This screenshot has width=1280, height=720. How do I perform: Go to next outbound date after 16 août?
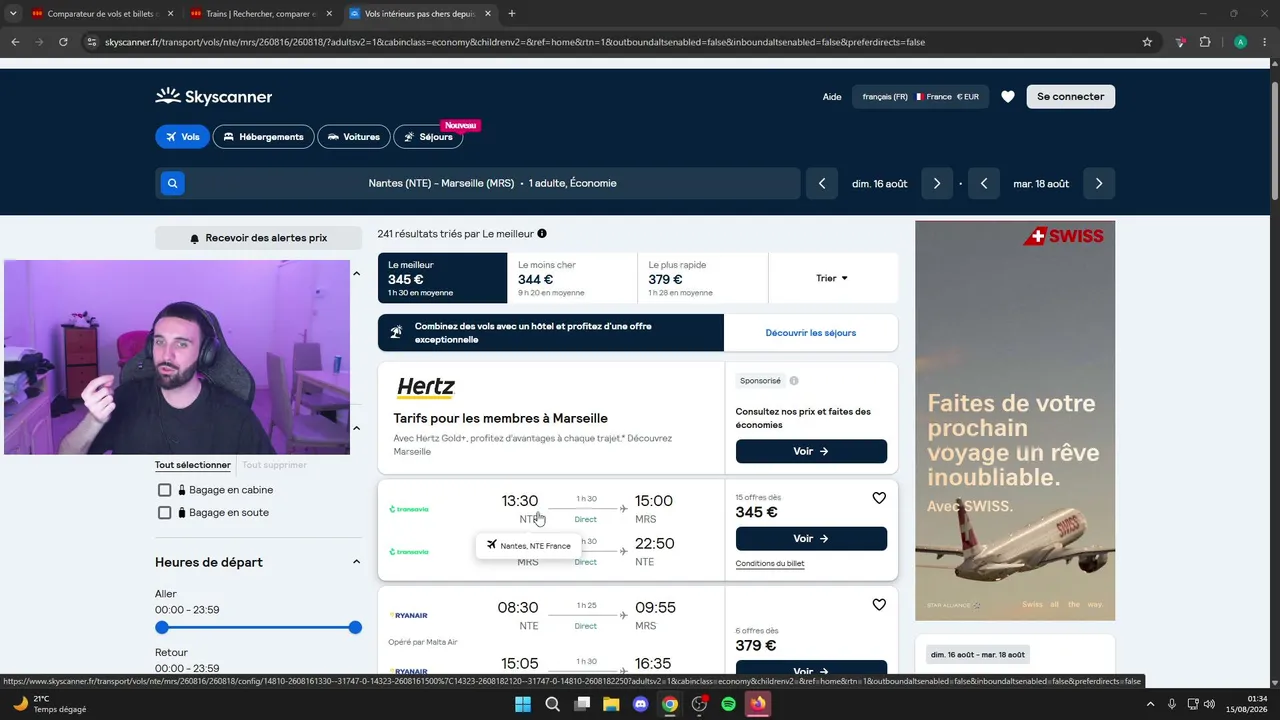coord(937,184)
